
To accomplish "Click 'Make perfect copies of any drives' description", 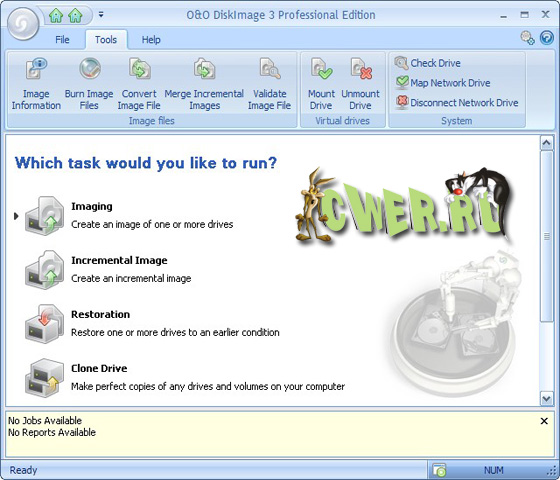I will (208, 386).
